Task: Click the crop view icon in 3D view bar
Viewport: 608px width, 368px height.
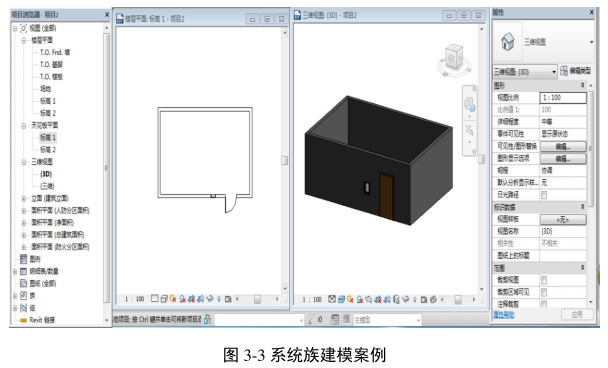Action: (x=378, y=299)
